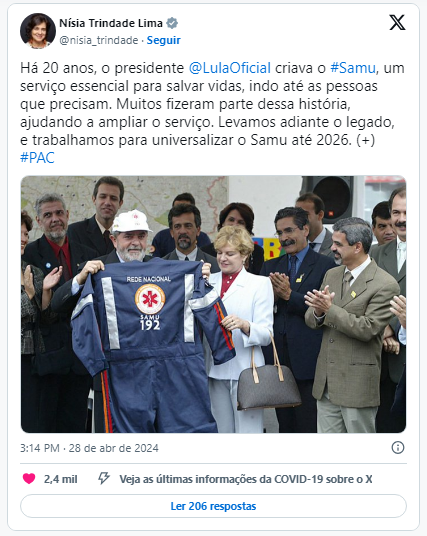Open the #PAC hashtag
This screenshot has height=536, width=427.
(37, 158)
